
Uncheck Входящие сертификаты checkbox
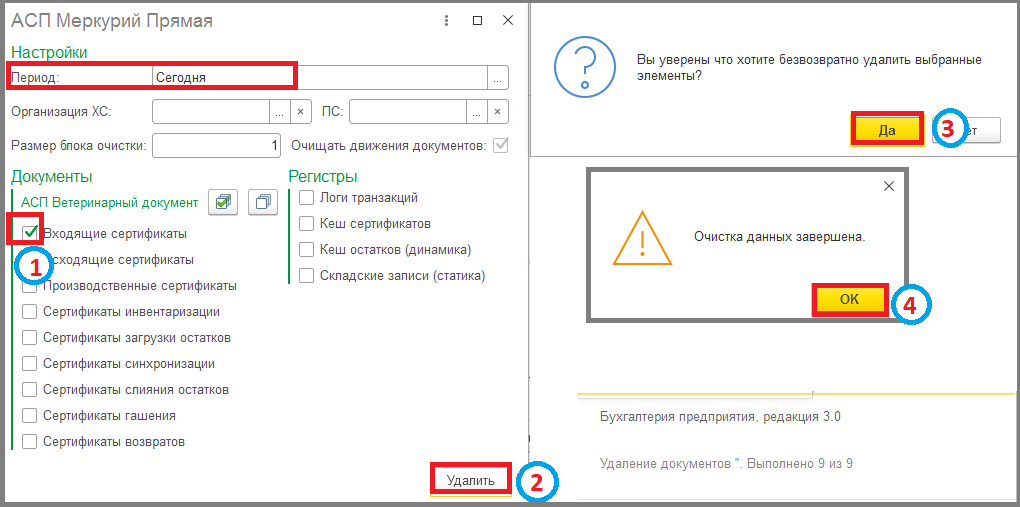29,232
